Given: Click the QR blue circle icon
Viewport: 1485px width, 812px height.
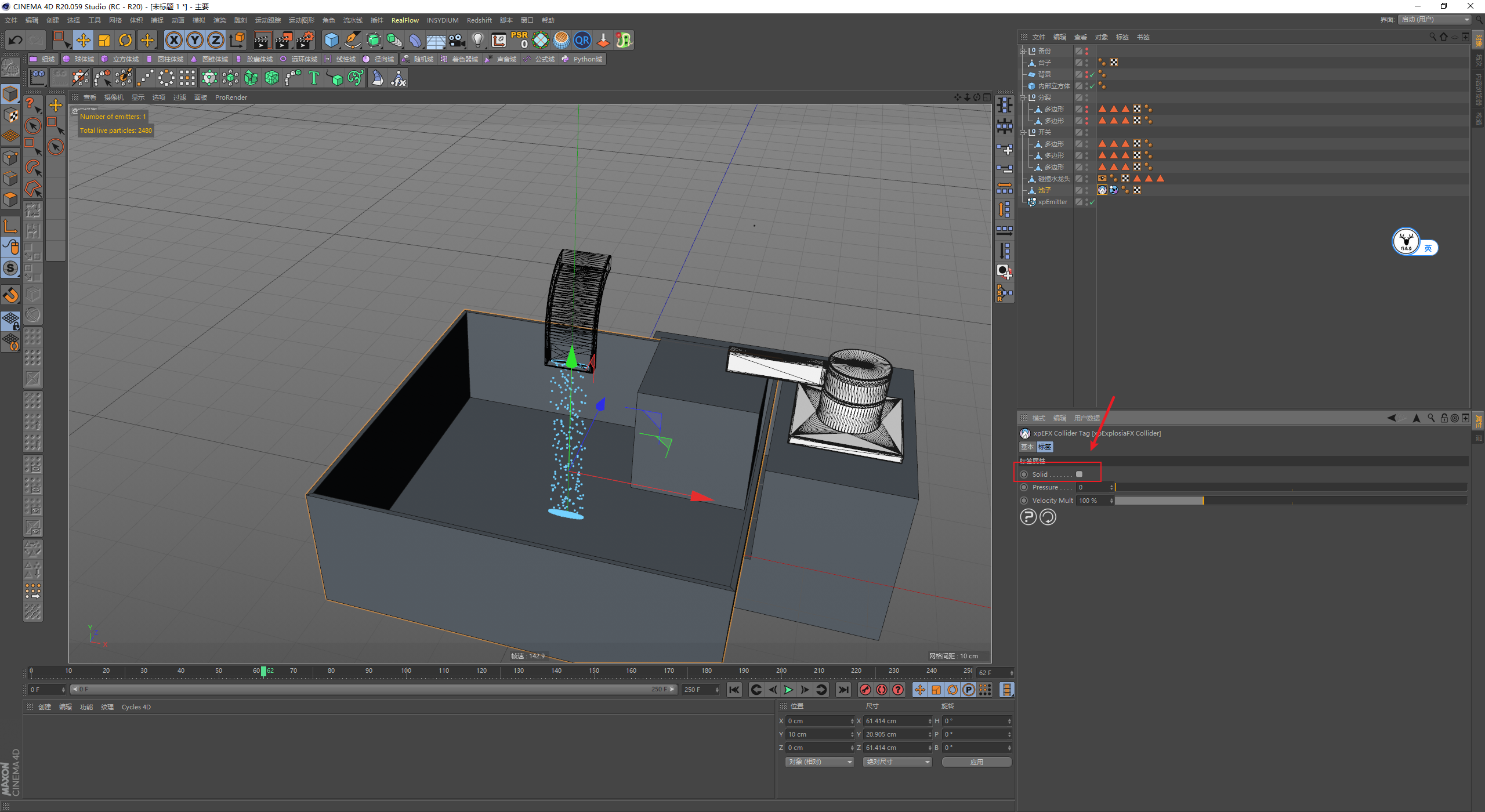Looking at the screenshot, I should (582, 40).
